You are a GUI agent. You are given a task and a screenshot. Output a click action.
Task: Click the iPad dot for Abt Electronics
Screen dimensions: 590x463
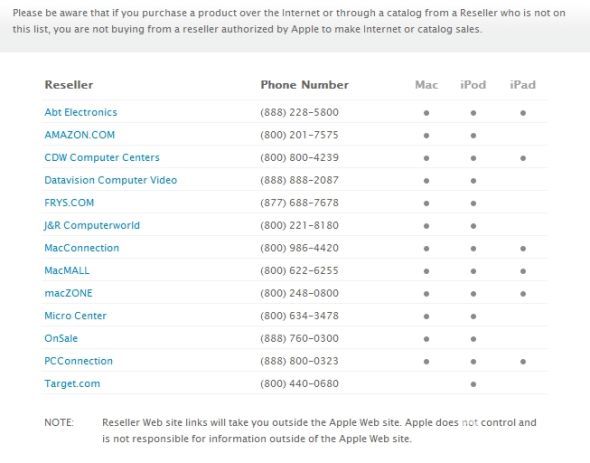pyautogui.click(x=523, y=113)
